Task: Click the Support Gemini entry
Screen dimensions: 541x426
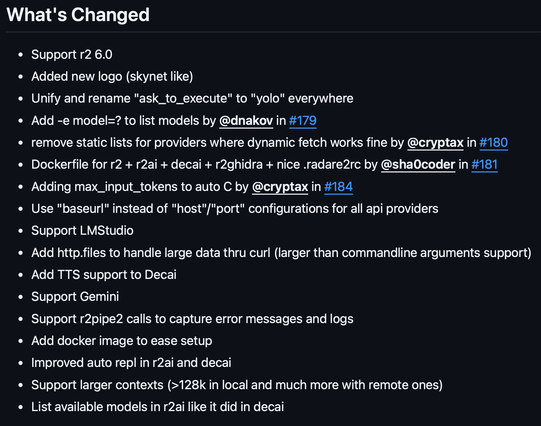Action: click(75, 297)
